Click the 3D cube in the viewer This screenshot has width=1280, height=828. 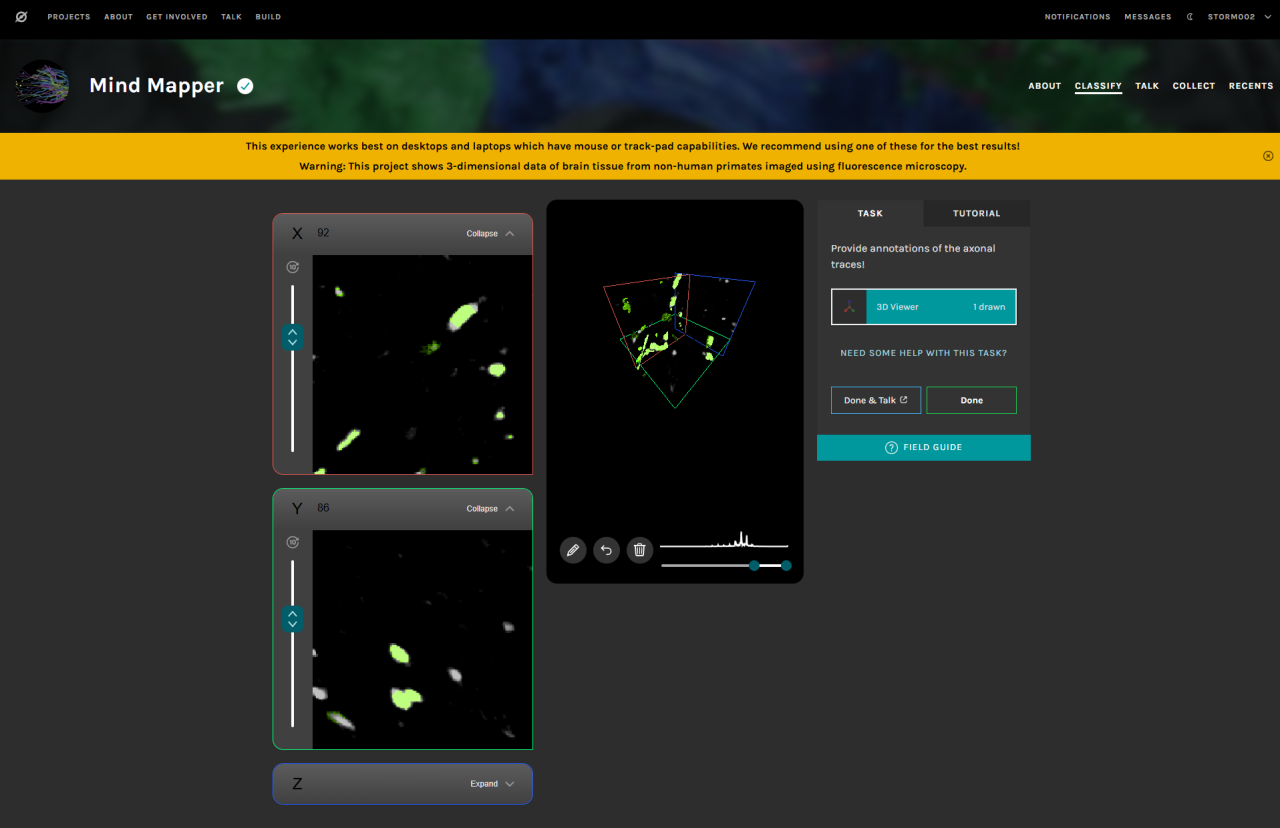point(679,340)
